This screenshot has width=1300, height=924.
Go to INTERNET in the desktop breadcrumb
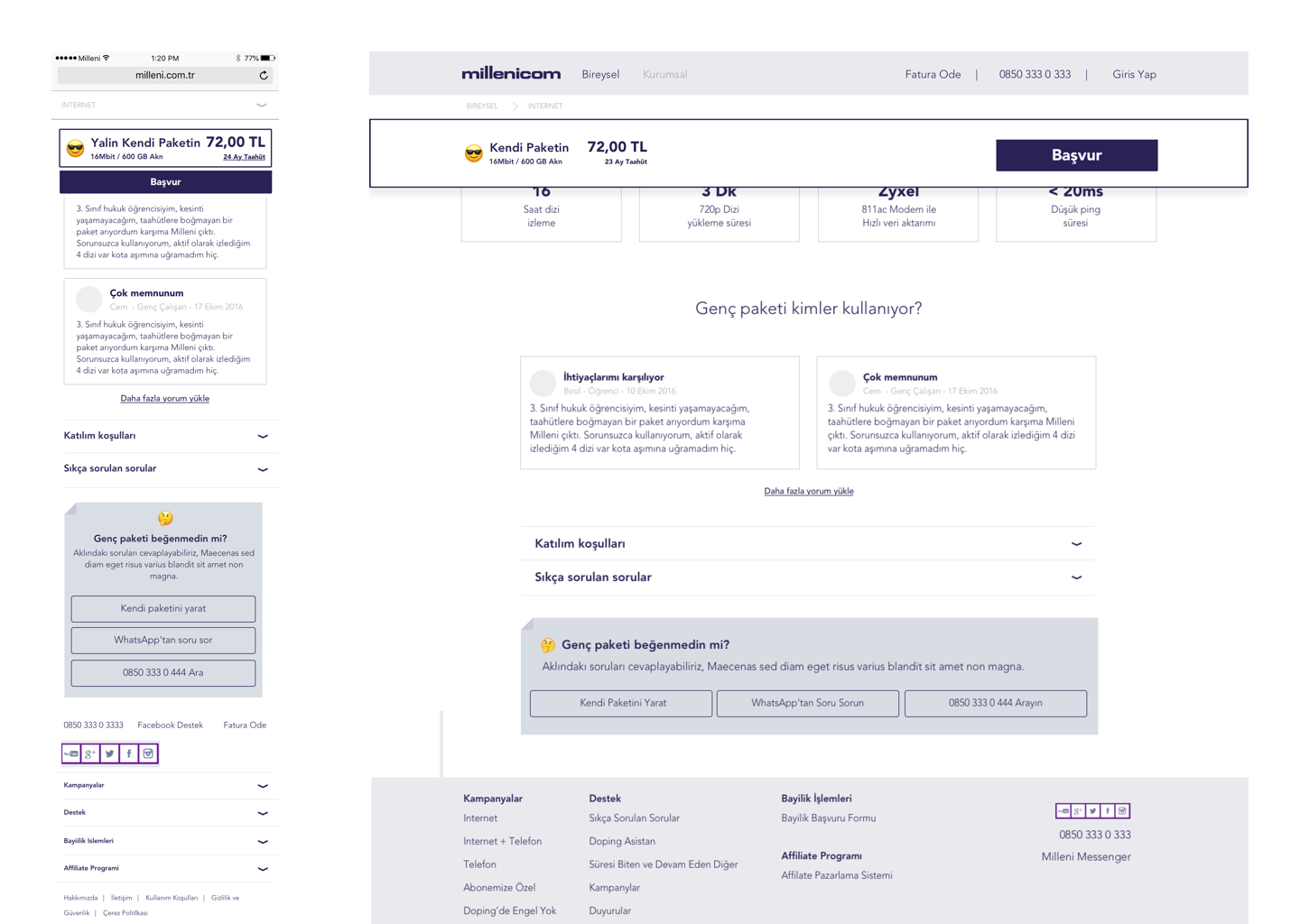coord(545,106)
